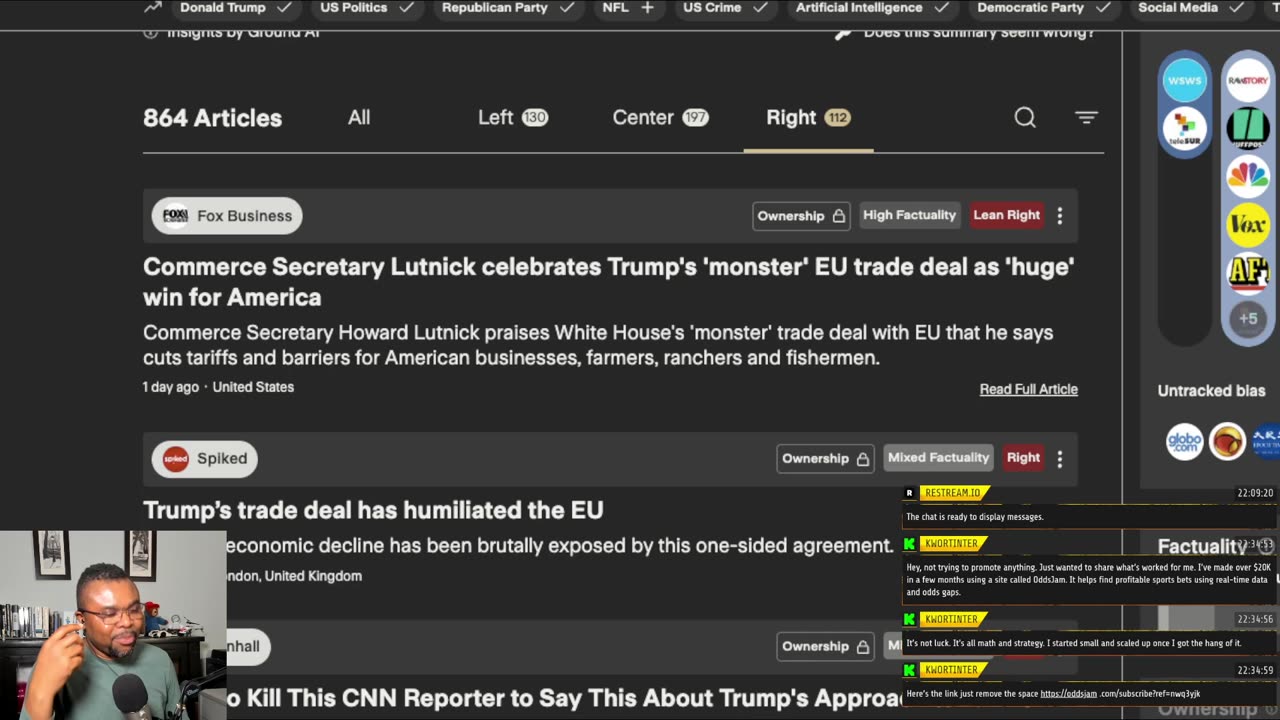Click the WSWS source logo

click(x=1185, y=80)
